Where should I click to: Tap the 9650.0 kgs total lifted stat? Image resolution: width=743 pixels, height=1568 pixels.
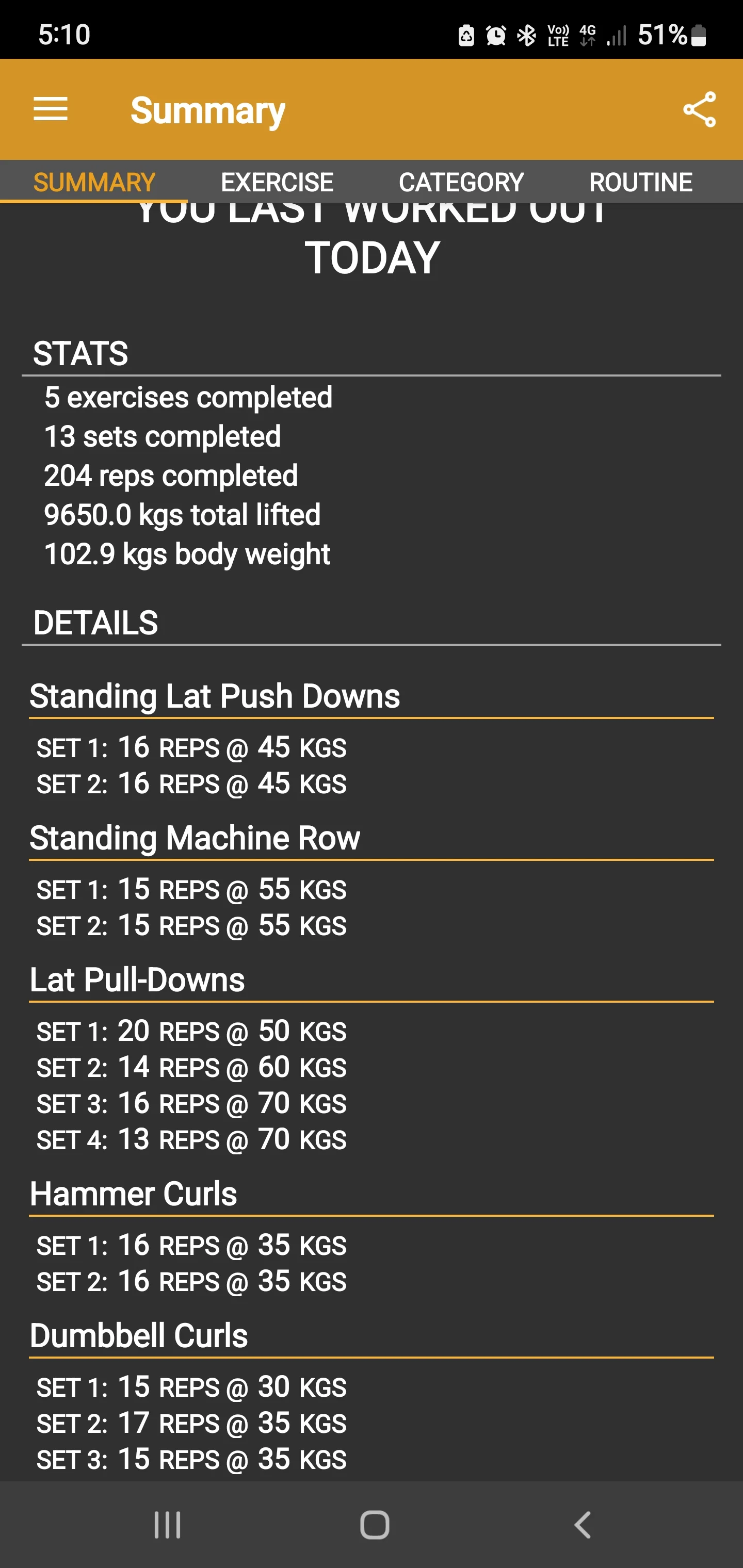tap(182, 515)
